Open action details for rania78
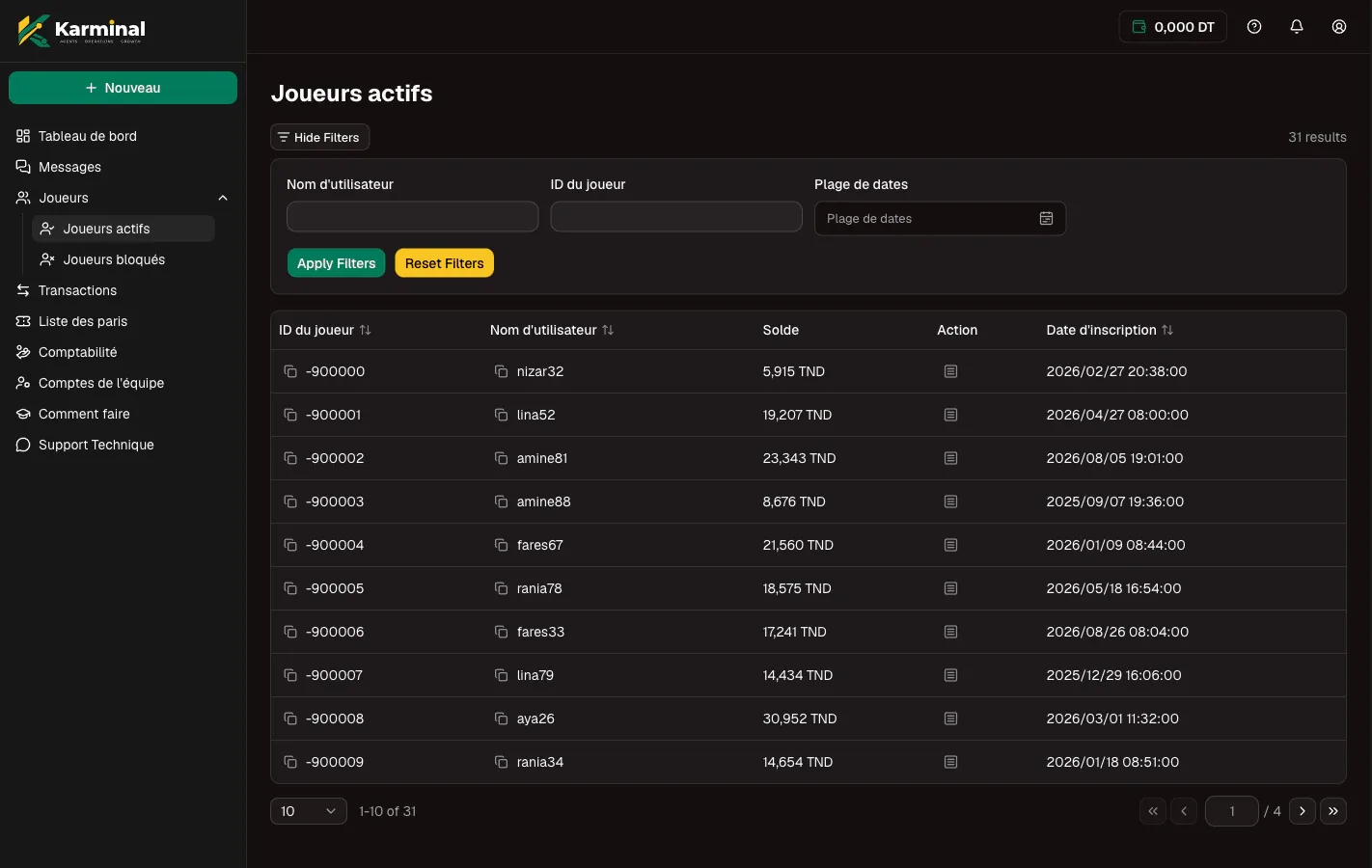The width and height of the screenshot is (1372, 868). 950,588
